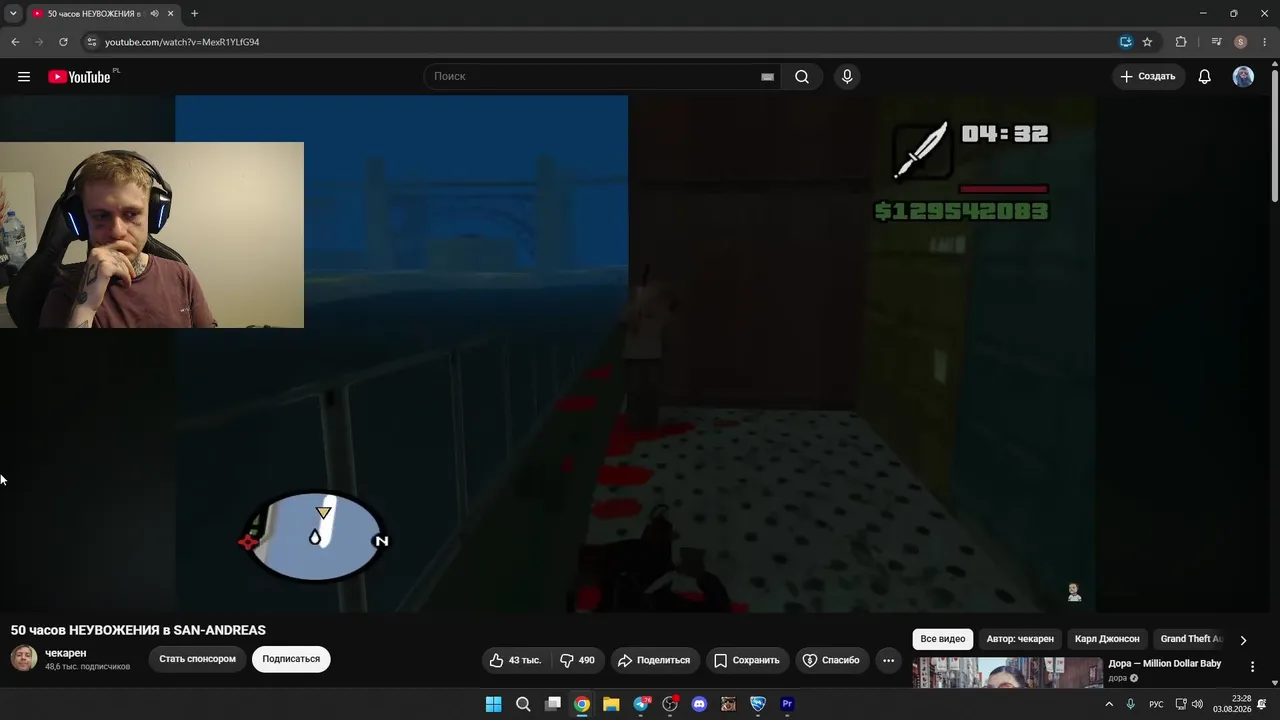
Task: Select the Grand Theft Auto chip
Action: point(1191,639)
